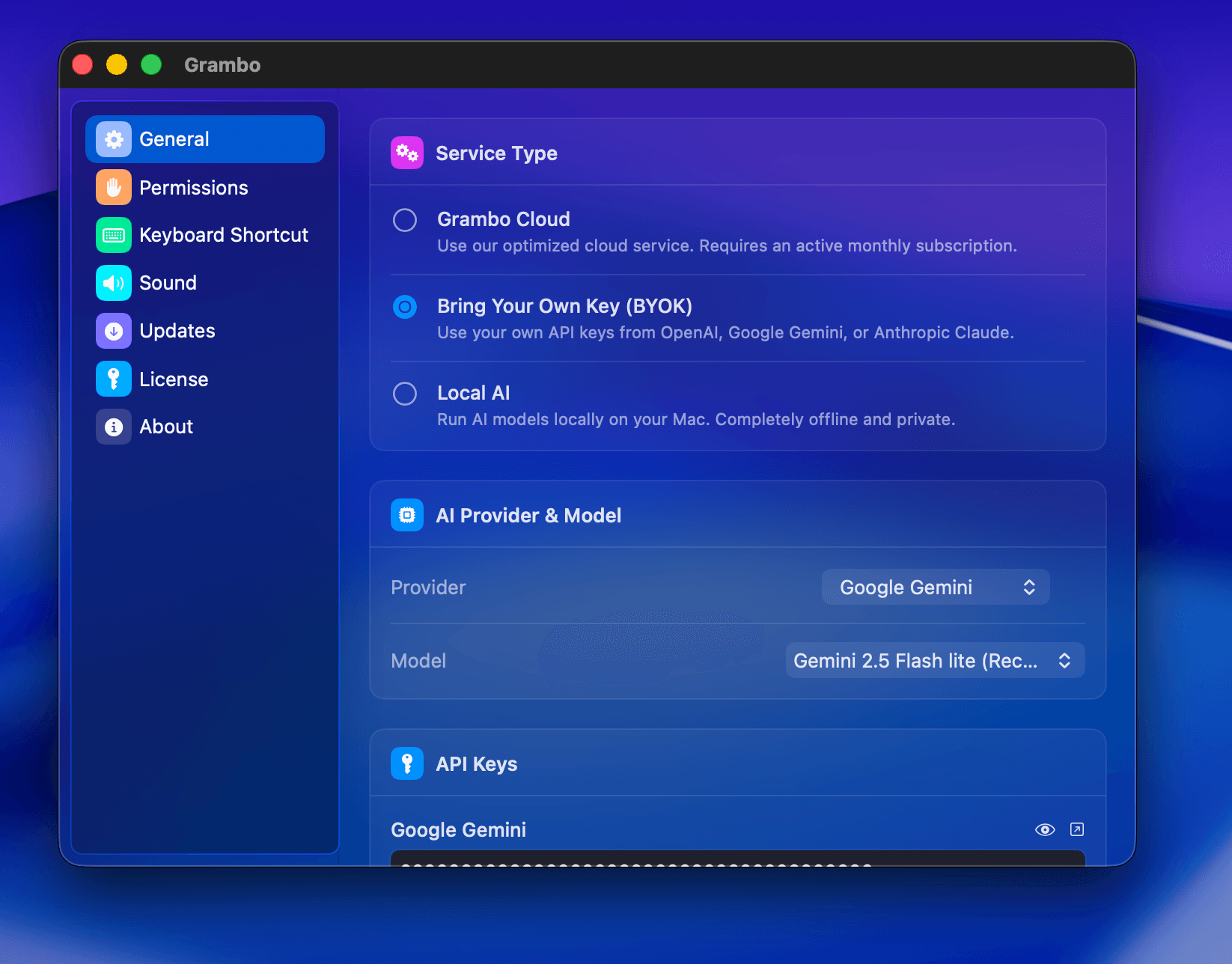Click the Provider row label
This screenshot has width=1232, height=964.
[428, 588]
